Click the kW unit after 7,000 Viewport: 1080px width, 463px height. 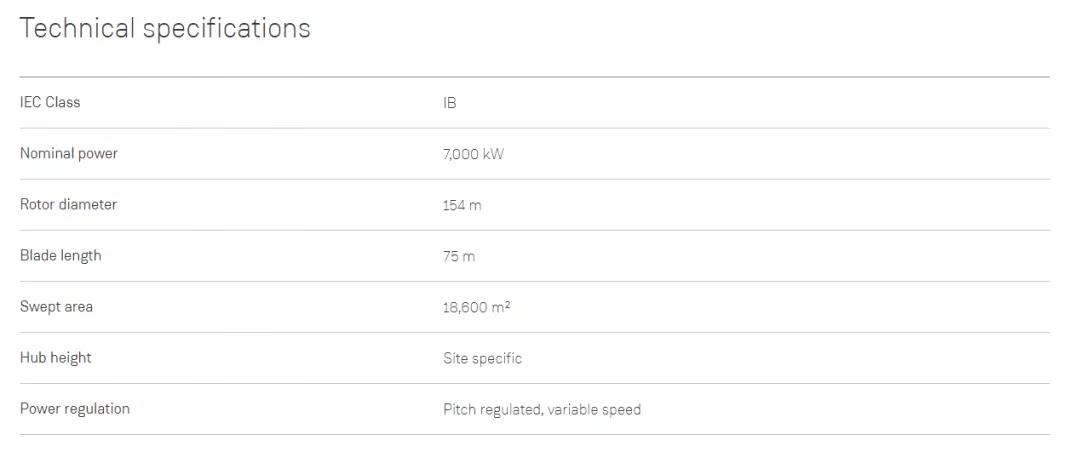(x=493, y=154)
